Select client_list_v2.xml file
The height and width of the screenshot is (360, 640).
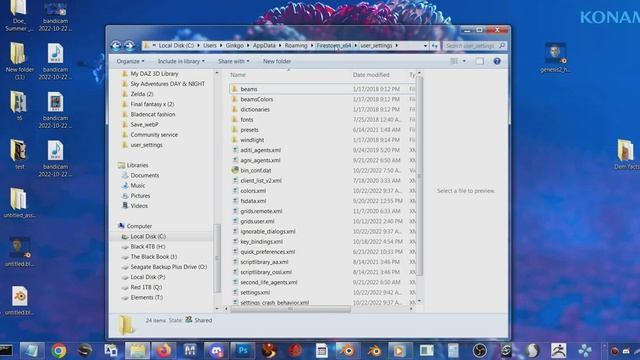261,181
